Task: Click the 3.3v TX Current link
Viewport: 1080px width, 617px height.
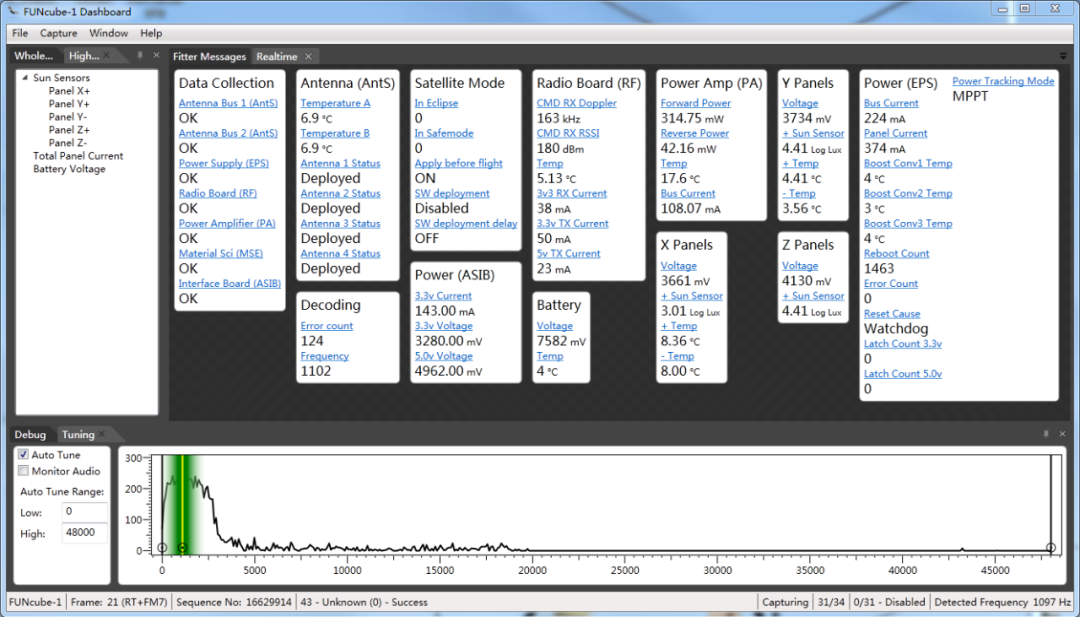Action: (572, 224)
